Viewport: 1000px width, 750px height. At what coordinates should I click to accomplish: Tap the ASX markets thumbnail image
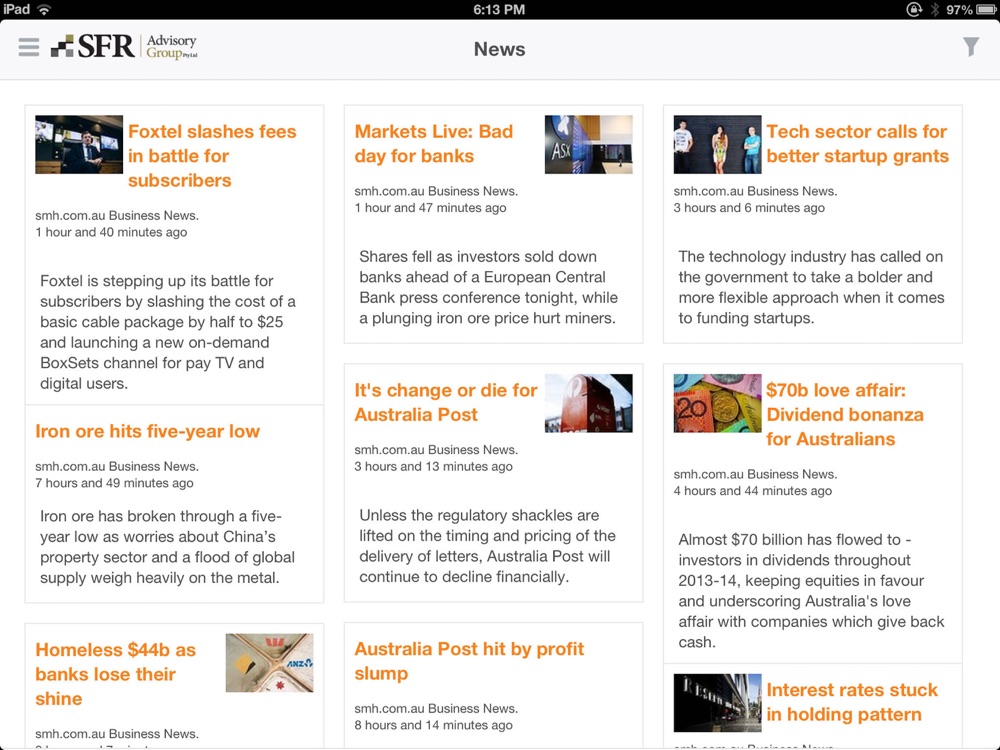tap(589, 144)
